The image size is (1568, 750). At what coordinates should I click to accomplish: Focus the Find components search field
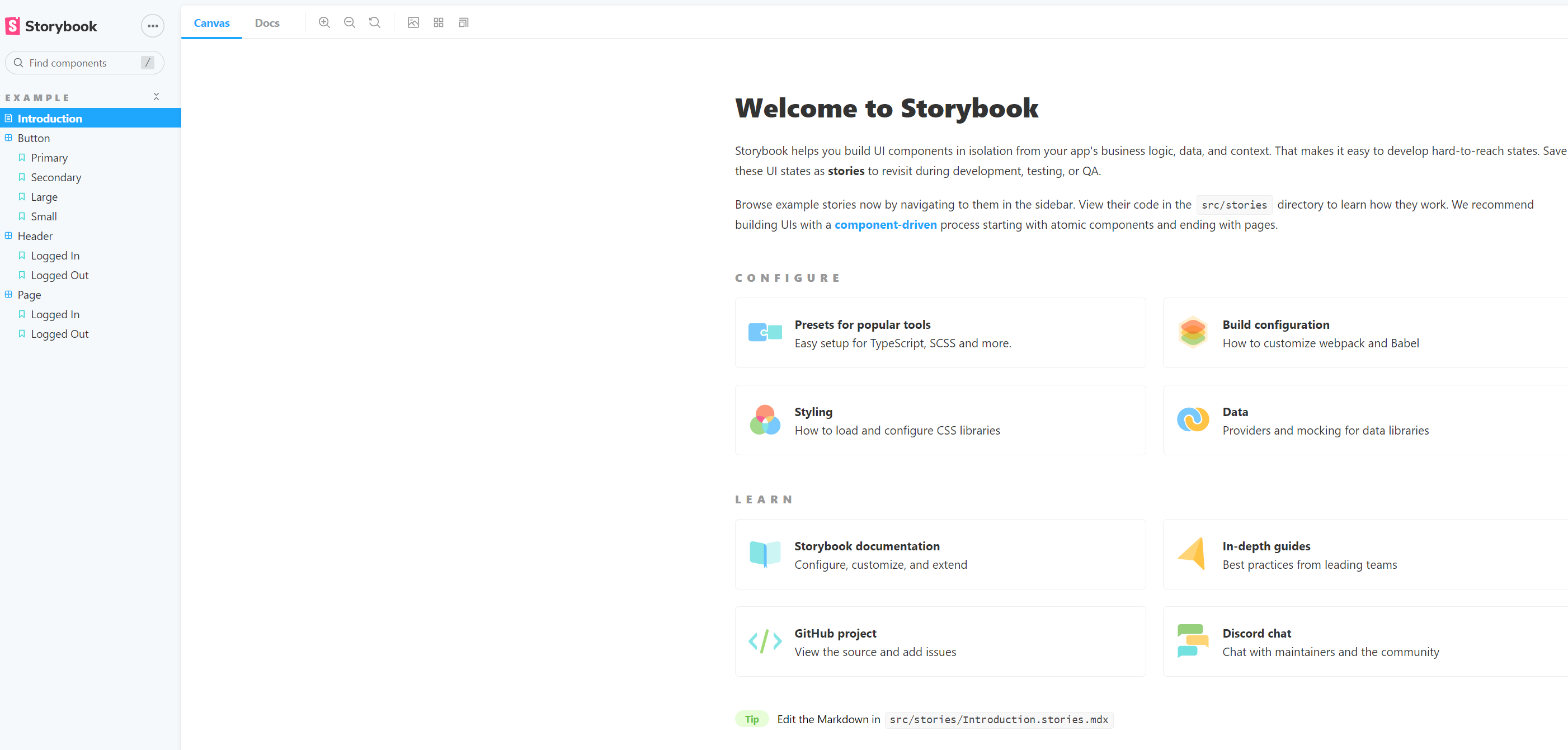[x=84, y=63]
